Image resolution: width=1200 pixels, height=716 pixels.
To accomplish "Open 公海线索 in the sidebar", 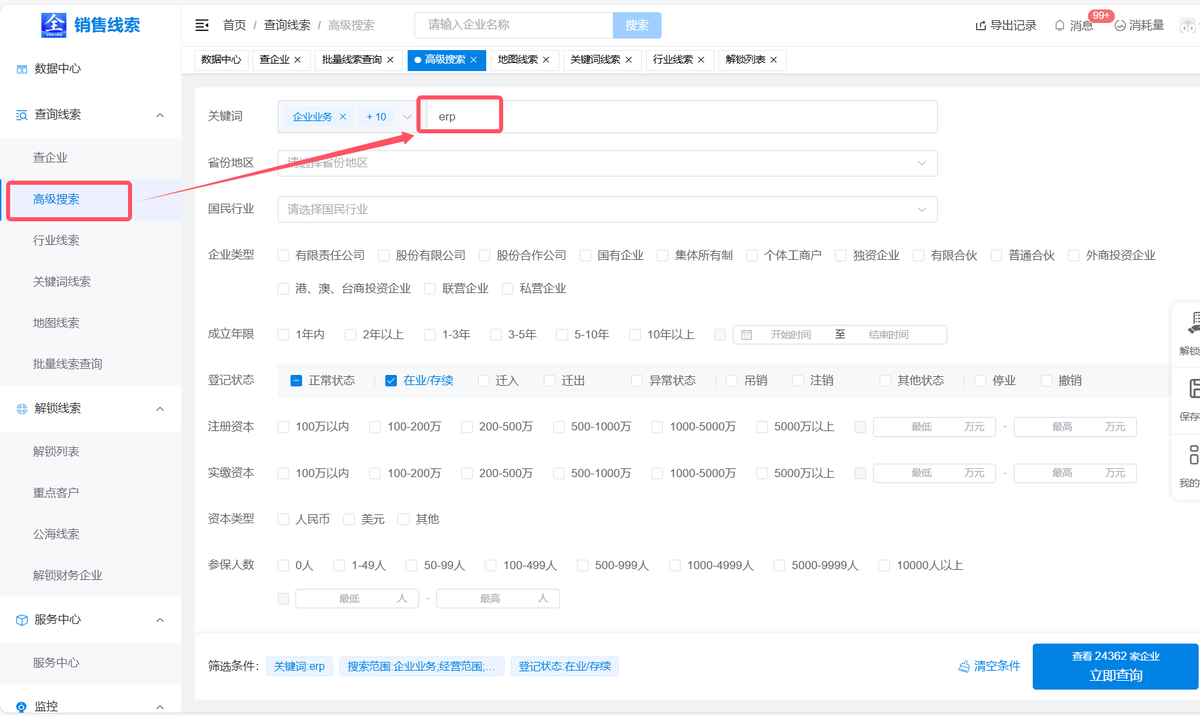I will 56,535.
